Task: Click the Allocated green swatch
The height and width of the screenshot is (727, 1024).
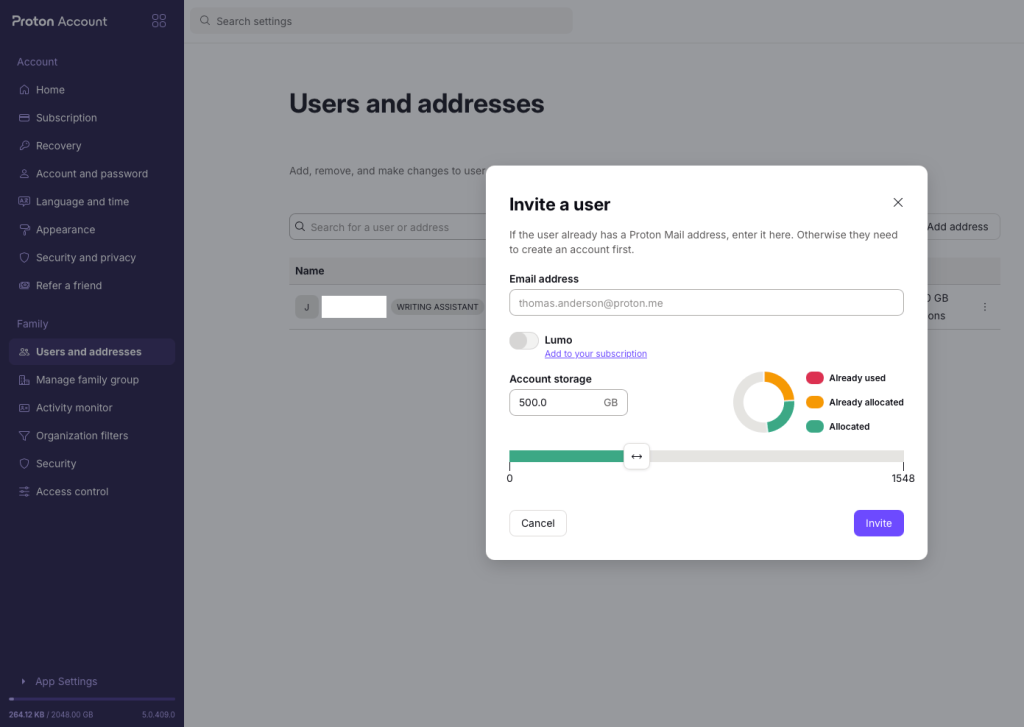Action: tap(814, 427)
